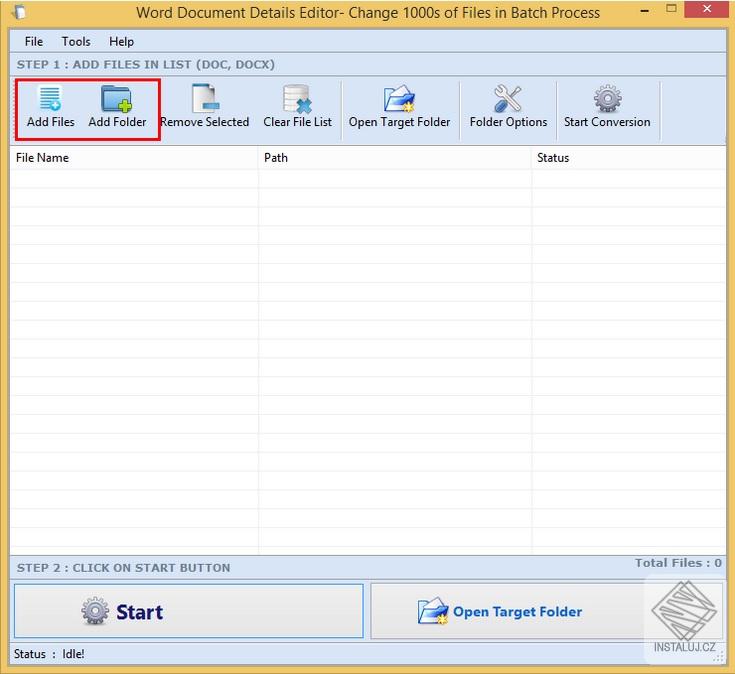The height and width of the screenshot is (674, 735).
Task: Open Folder Options from the toolbar
Action: (x=508, y=108)
